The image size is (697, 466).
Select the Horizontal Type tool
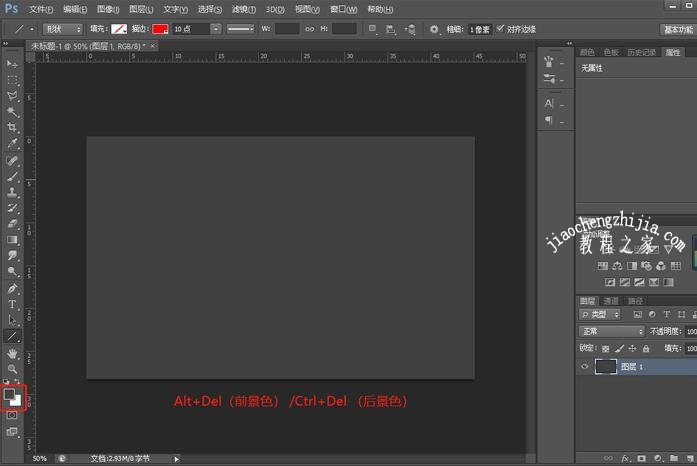coord(13,304)
